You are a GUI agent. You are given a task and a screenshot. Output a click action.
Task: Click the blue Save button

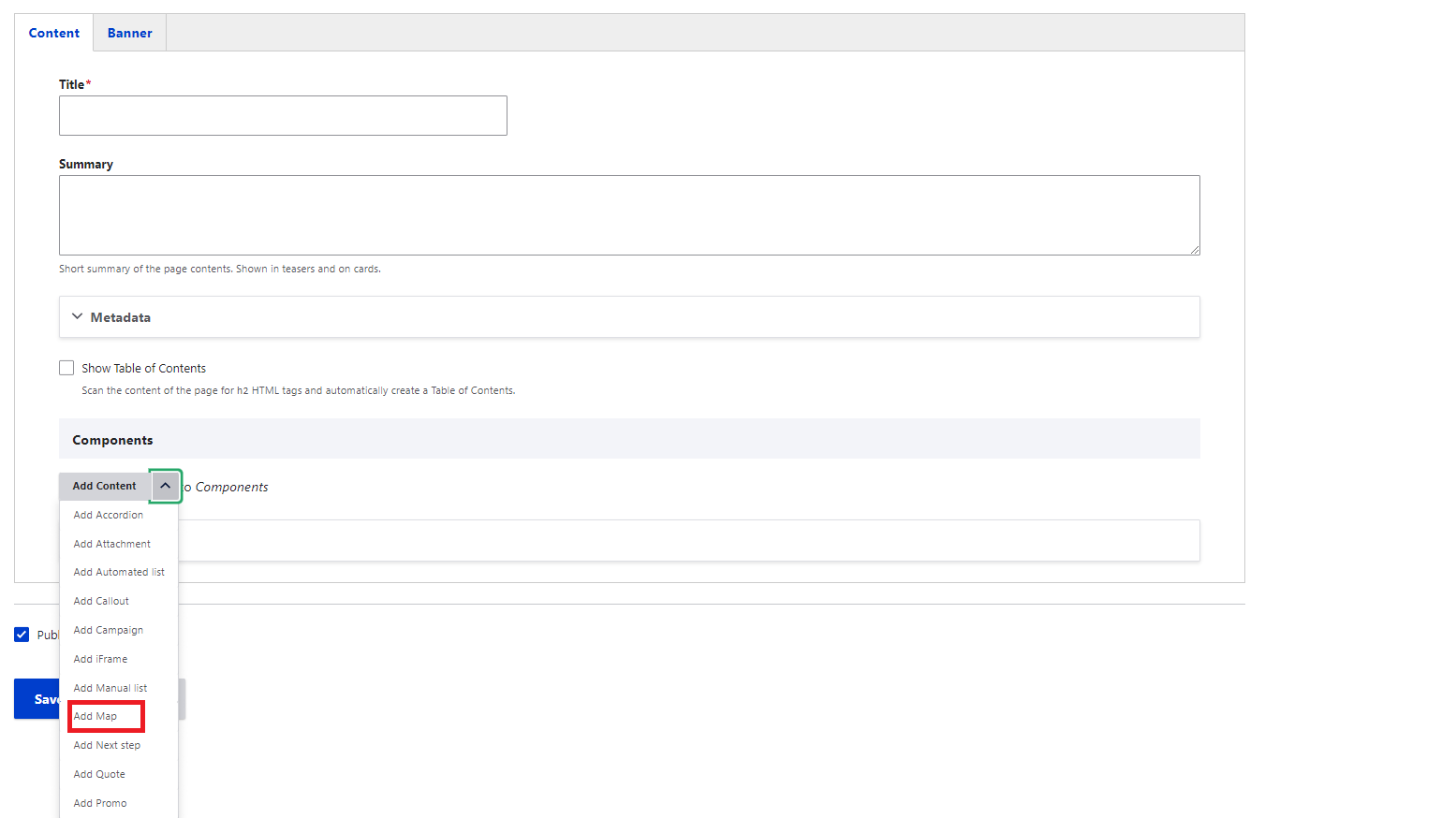[37, 699]
